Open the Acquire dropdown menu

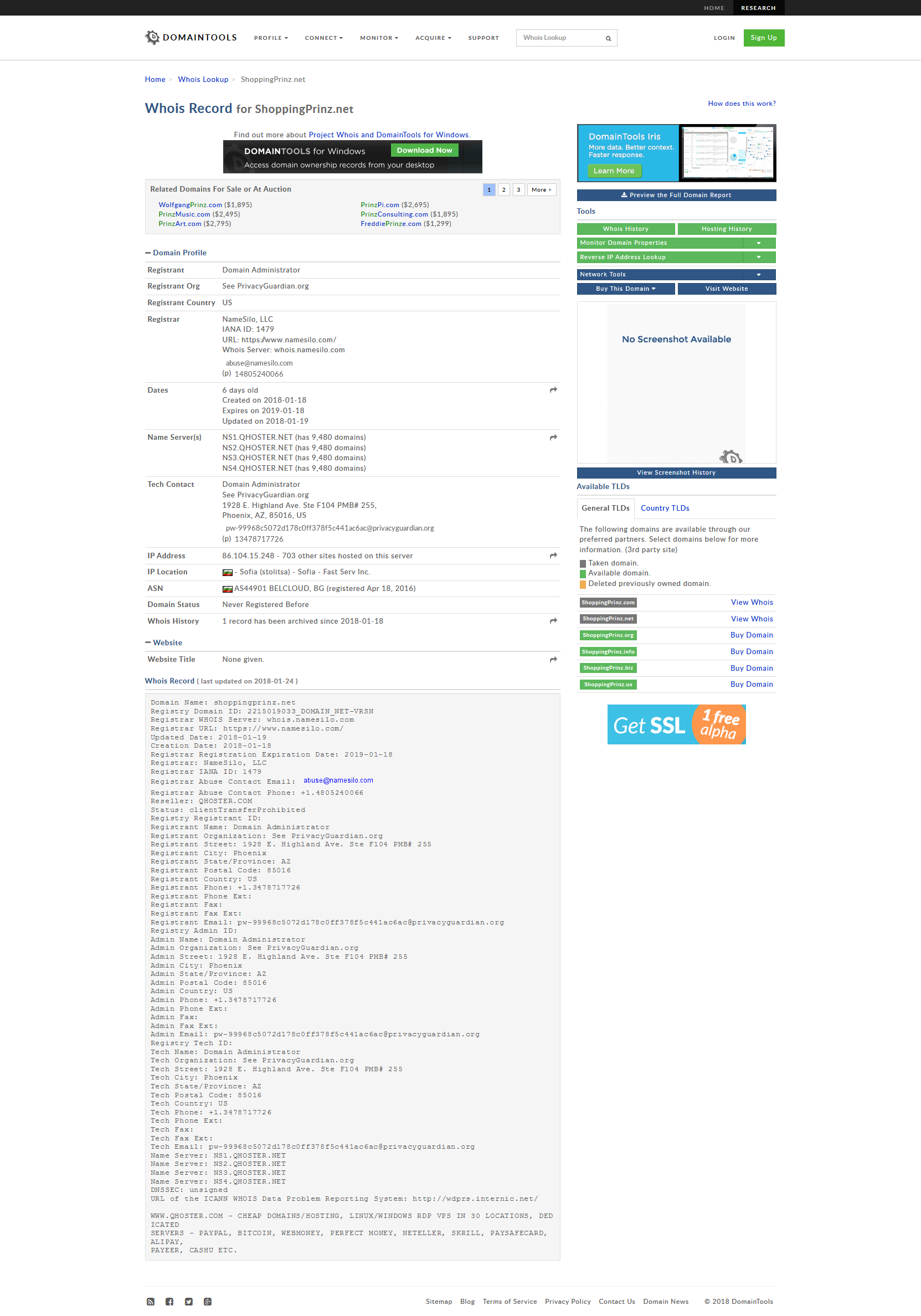click(x=433, y=38)
